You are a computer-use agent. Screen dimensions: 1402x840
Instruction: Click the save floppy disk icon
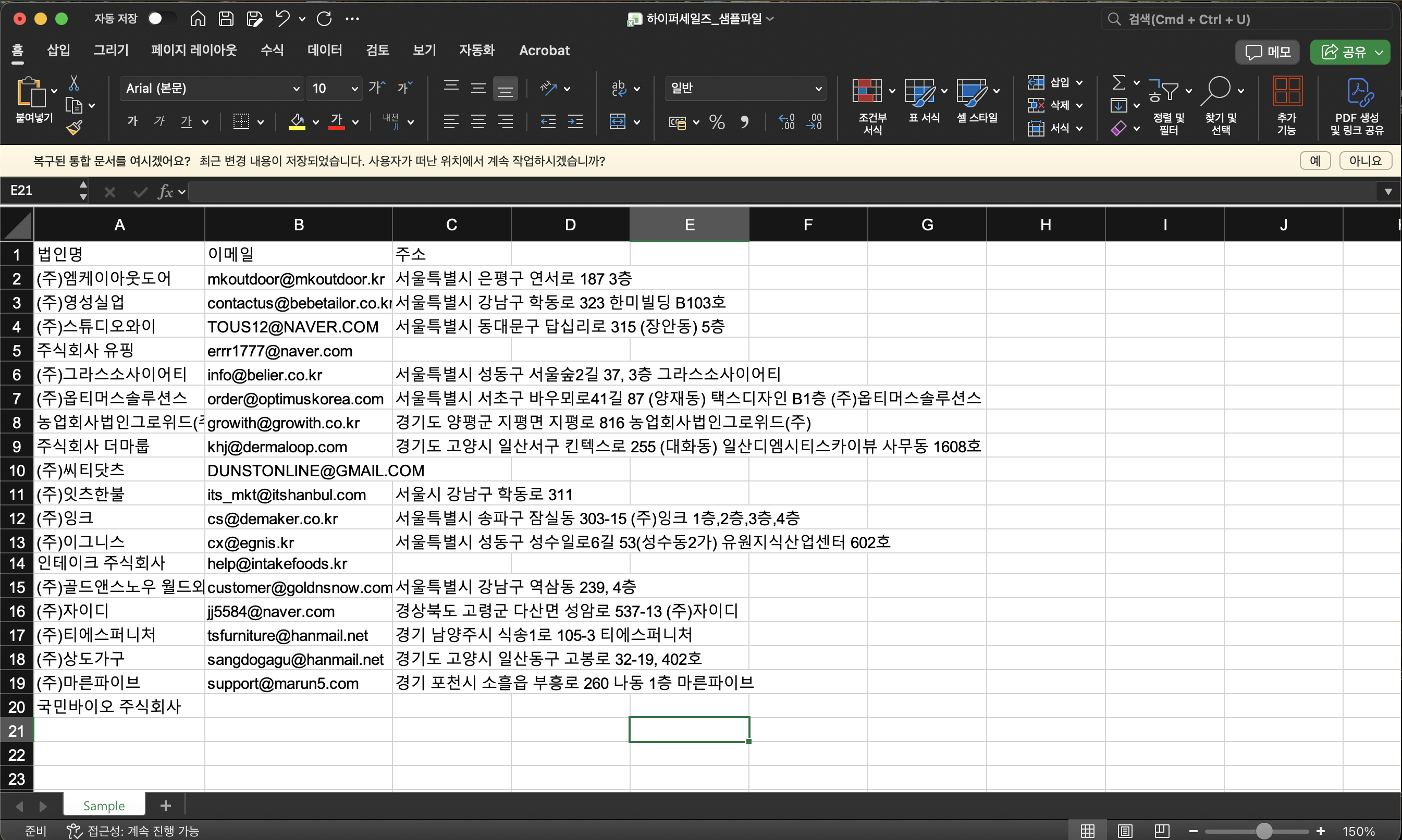[x=226, y=19]
